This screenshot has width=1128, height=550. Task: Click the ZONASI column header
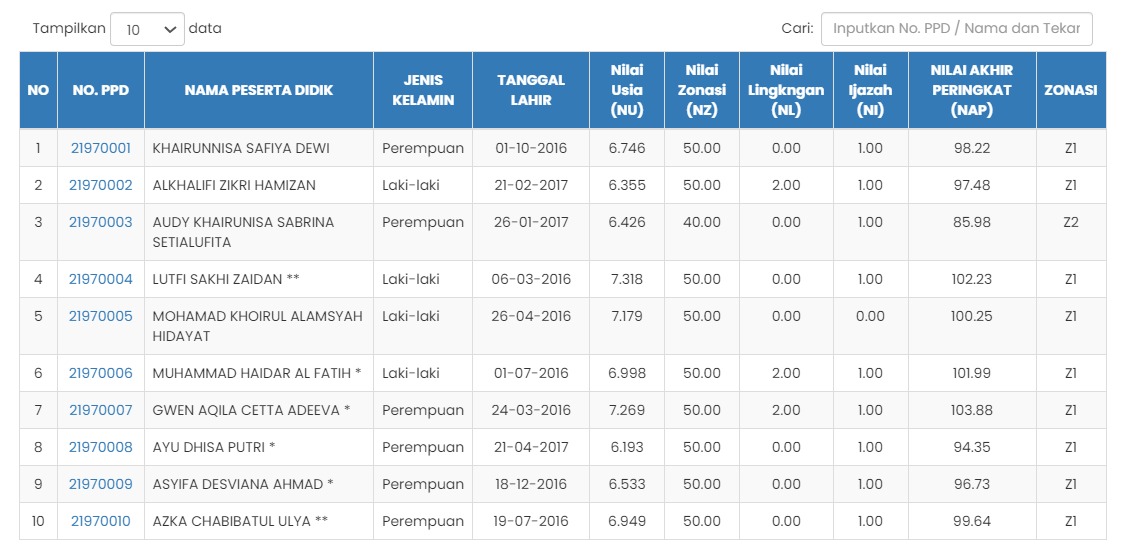point(1070,90)
